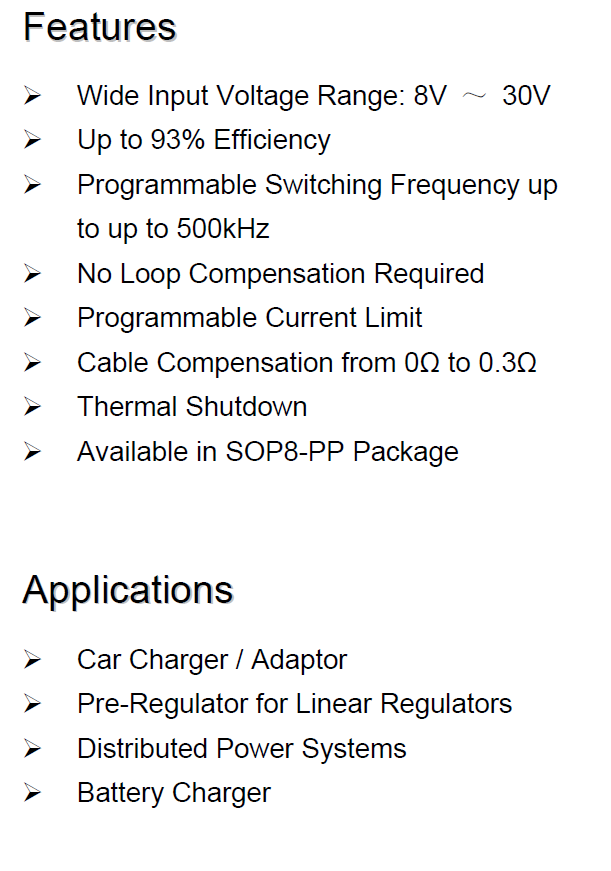Click arrow bullet beside Battery Charger
This screenshot has width=611, height=871.
click(32, 793)
